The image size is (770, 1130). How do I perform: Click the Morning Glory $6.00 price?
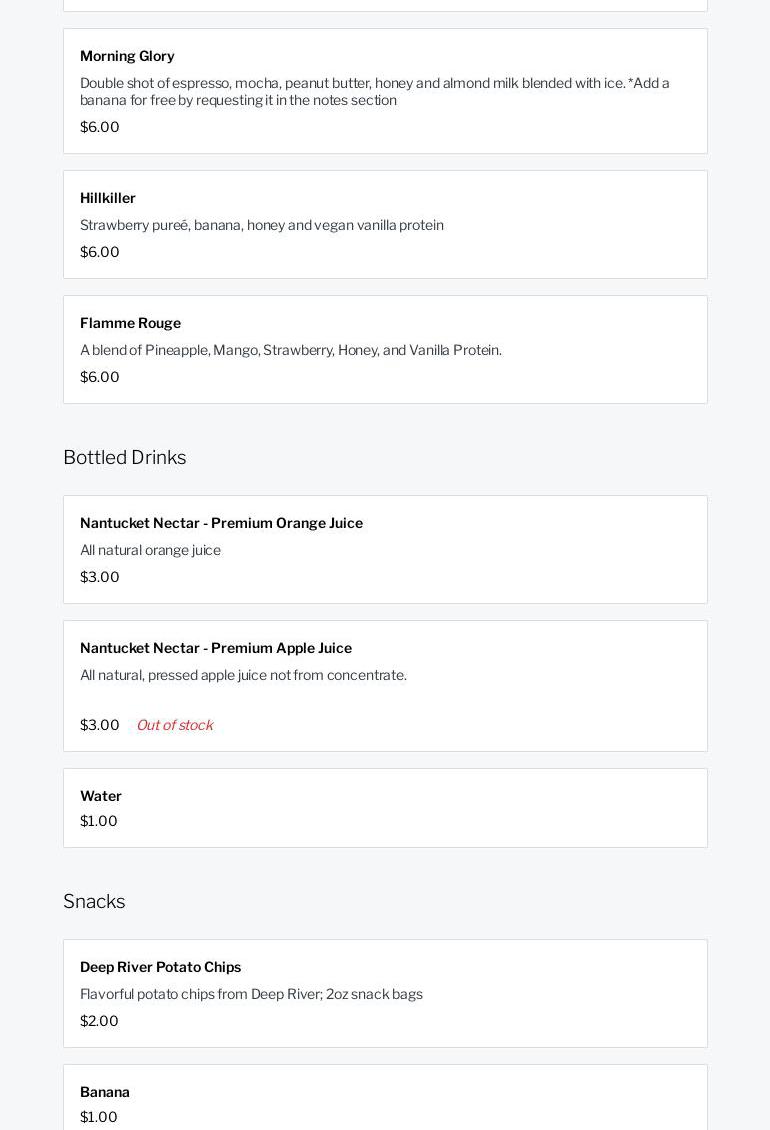(x=100, y=127)
